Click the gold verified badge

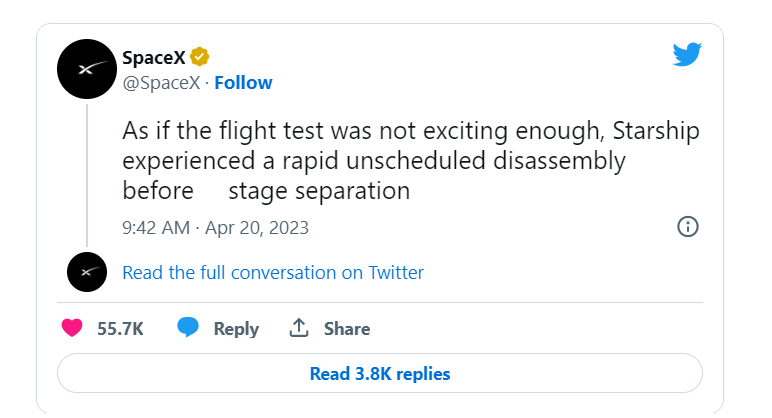click(x=200, y=56)
